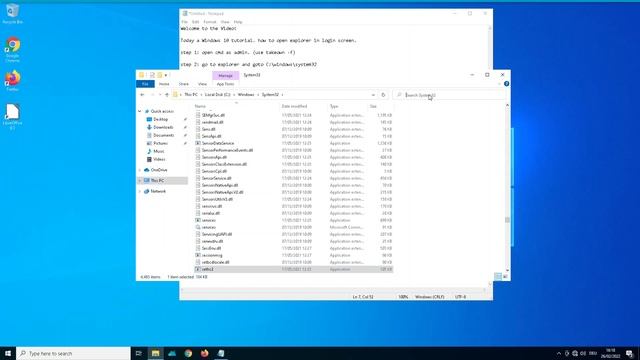The image size is (640, 360).
Task: Open the App Tools ribbon tab
Action: (225, 84)
